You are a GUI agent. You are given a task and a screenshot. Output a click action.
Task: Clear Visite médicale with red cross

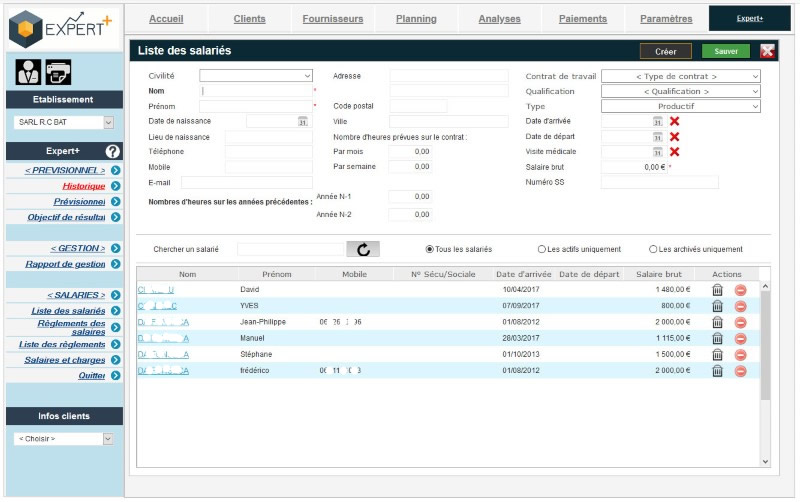[x=674, y=152]
